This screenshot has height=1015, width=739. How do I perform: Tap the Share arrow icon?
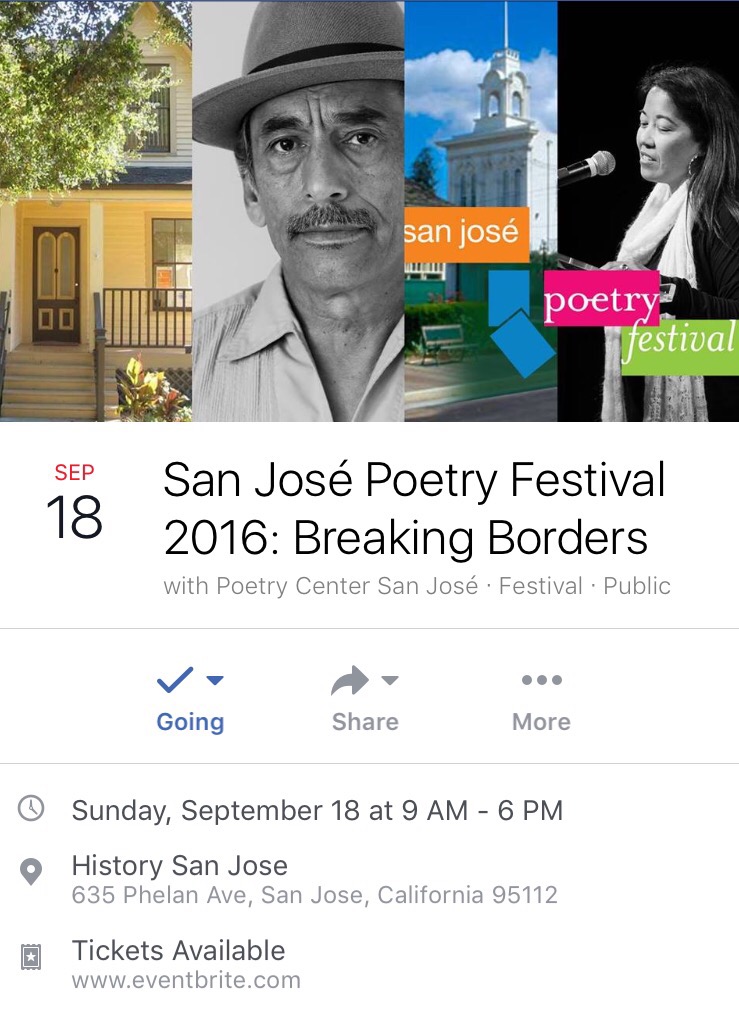pyautogui.click(x=349, y=682)
